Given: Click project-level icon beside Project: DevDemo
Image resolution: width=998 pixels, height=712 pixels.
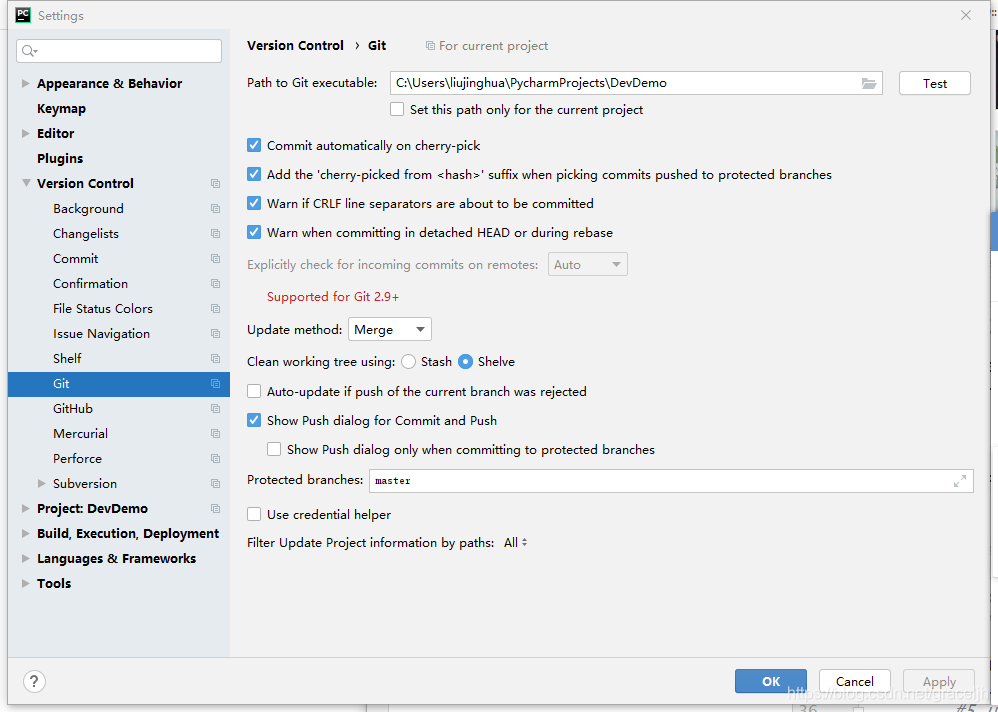Looking at the screenshot, I should (x=215, y=508).
